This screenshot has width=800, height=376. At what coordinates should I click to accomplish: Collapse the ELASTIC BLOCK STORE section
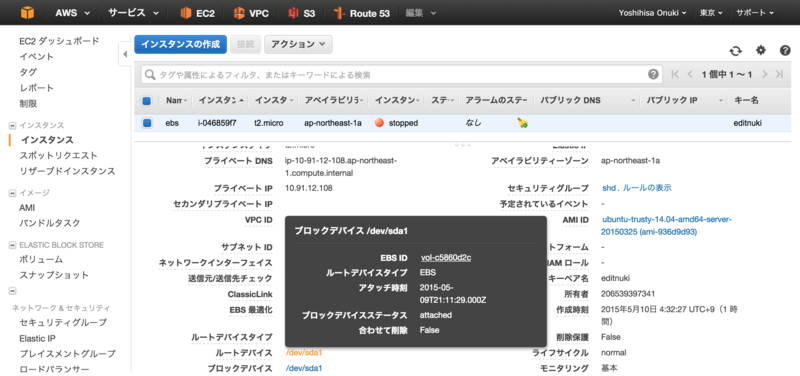coord(13,245)
